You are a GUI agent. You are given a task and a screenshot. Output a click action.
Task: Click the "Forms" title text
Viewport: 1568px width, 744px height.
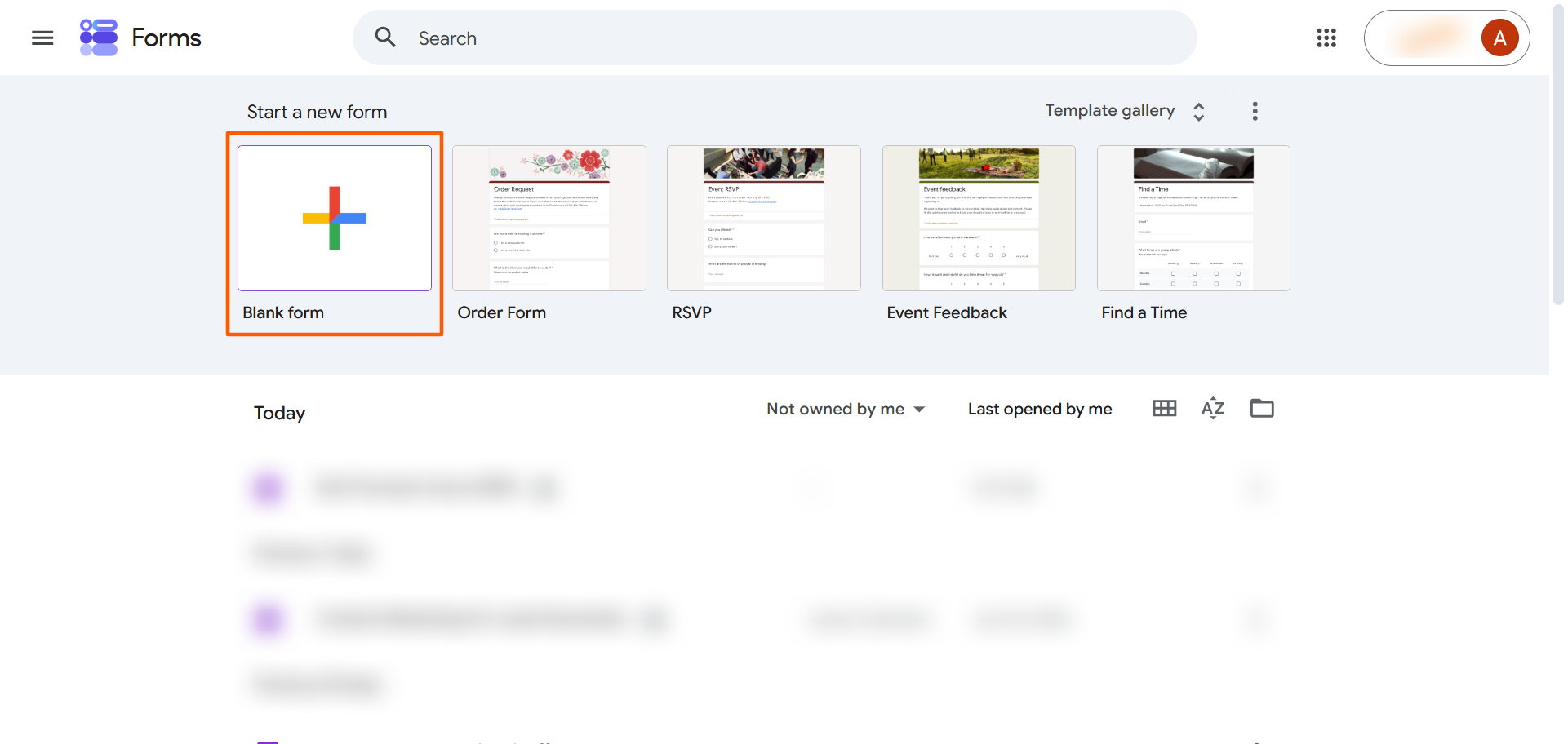click(x=167, y=38)
